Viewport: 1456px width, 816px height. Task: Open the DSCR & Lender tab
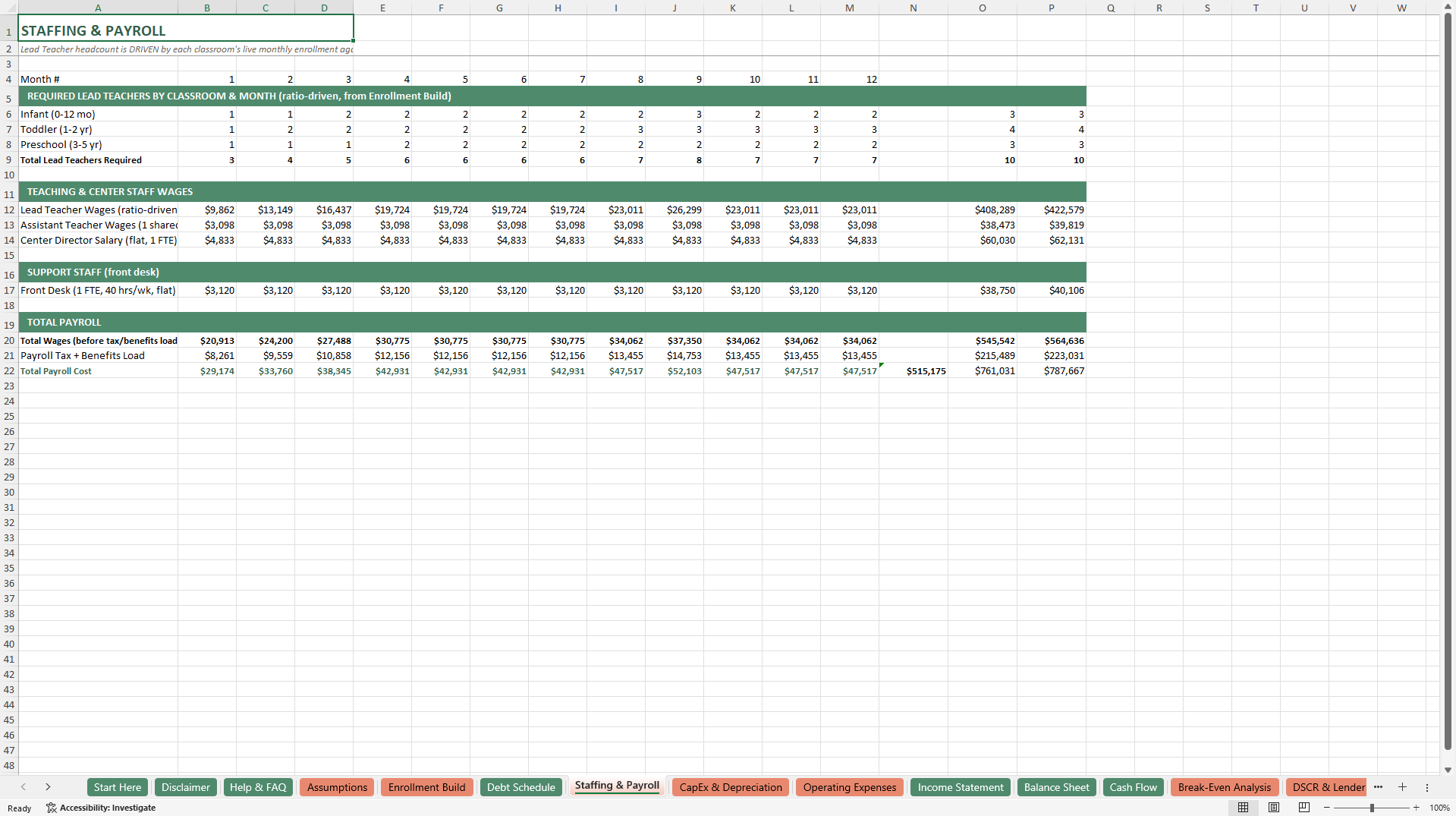pos(1328,787)
